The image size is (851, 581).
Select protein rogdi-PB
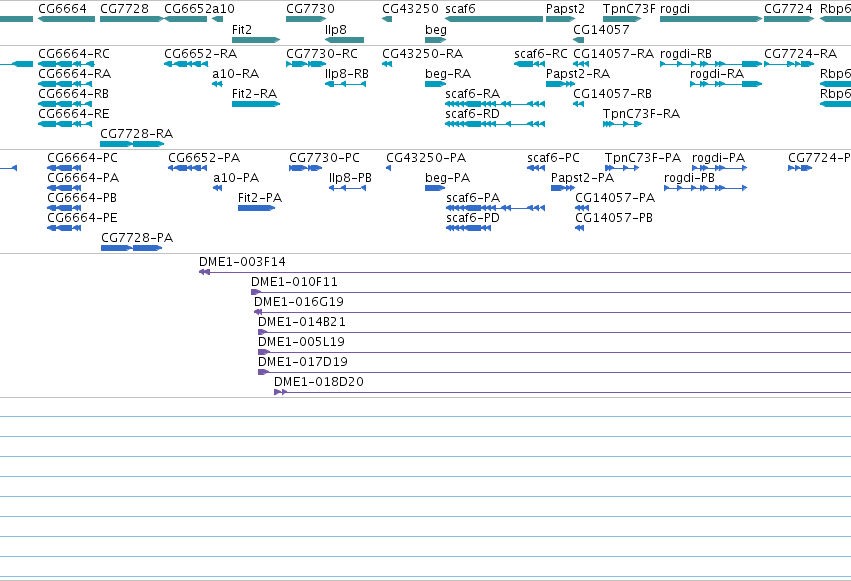click(706, 188)
